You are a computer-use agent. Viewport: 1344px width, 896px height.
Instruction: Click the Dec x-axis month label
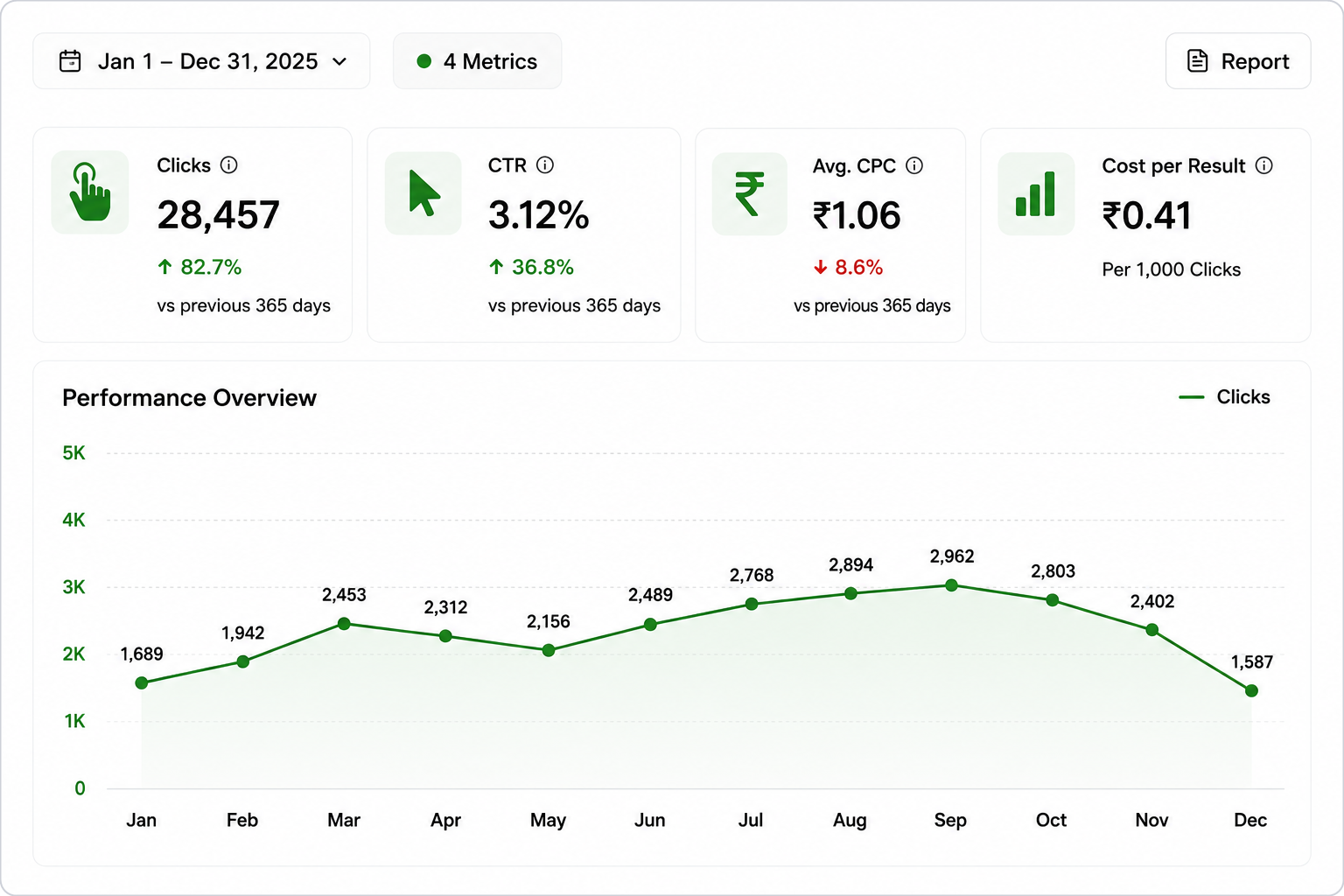1250,821
